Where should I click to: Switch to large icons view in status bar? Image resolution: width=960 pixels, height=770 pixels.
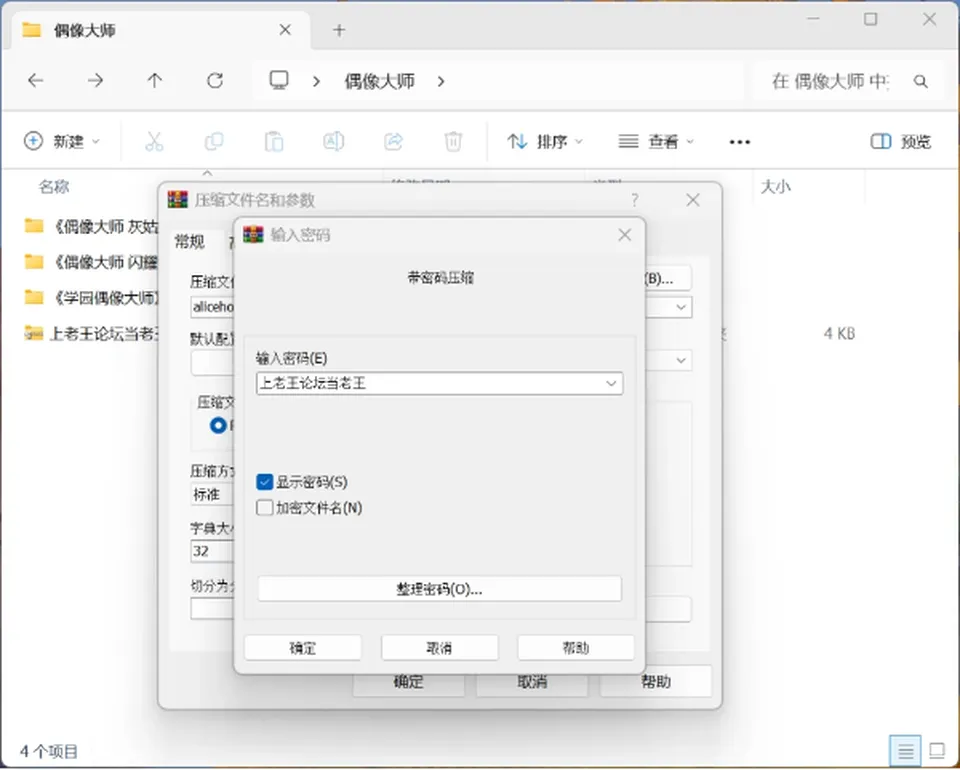click(x=937, y=750)
